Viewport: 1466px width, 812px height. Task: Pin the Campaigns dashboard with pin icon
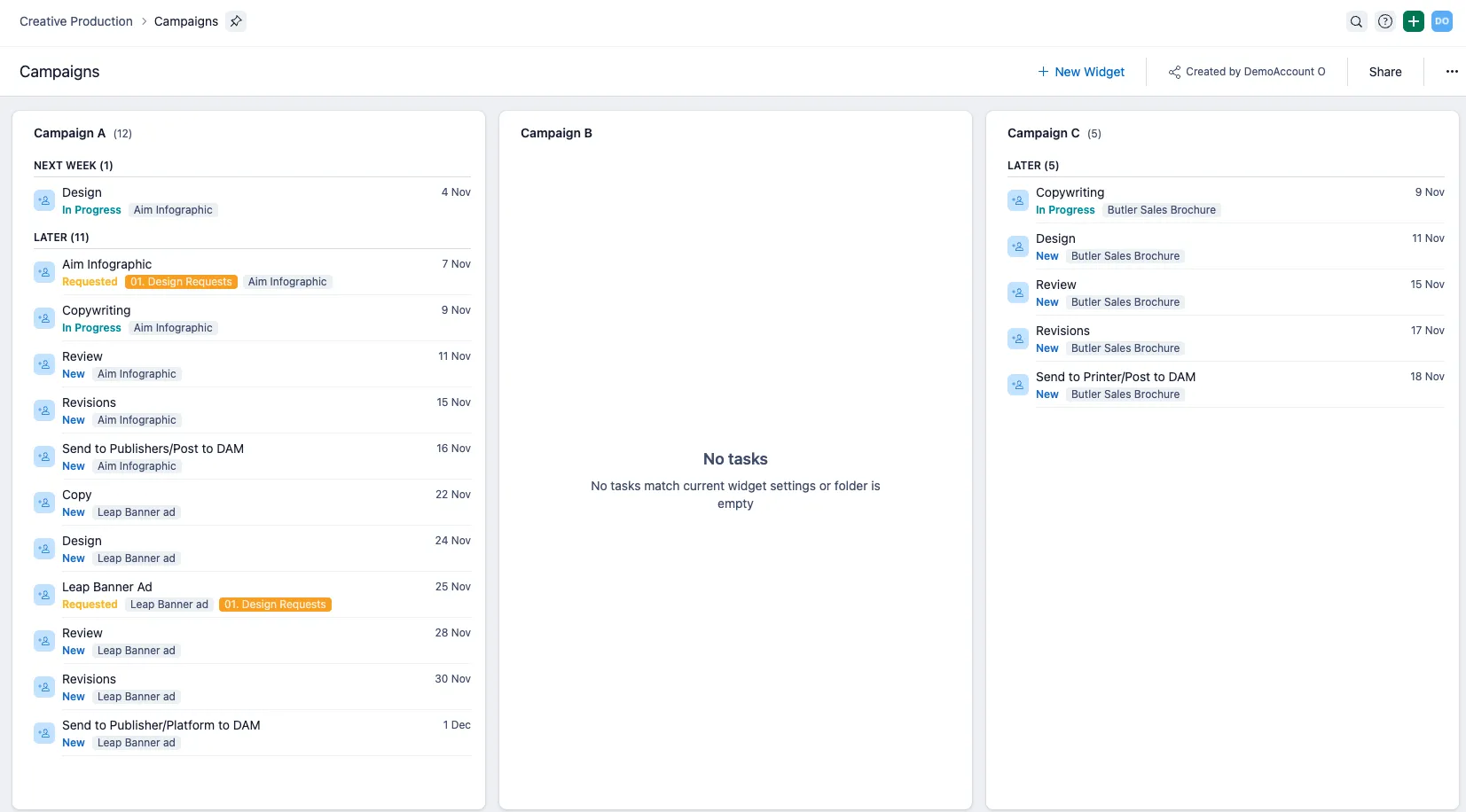236,21
